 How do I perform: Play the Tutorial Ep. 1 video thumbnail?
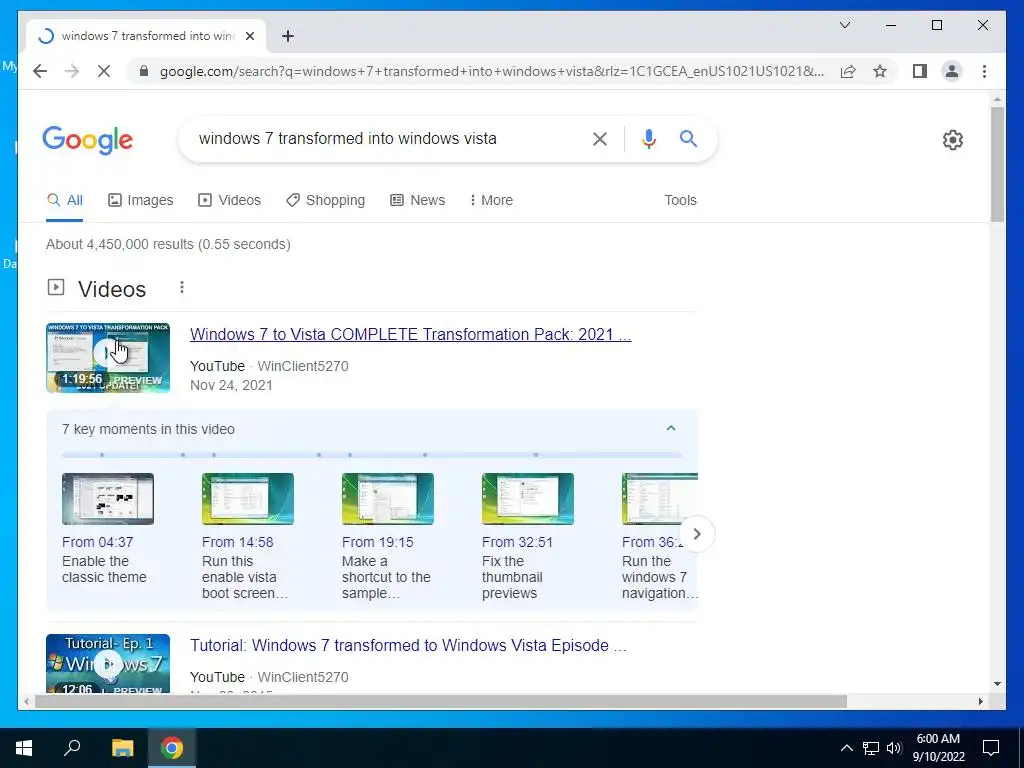[x=108, y=664]
